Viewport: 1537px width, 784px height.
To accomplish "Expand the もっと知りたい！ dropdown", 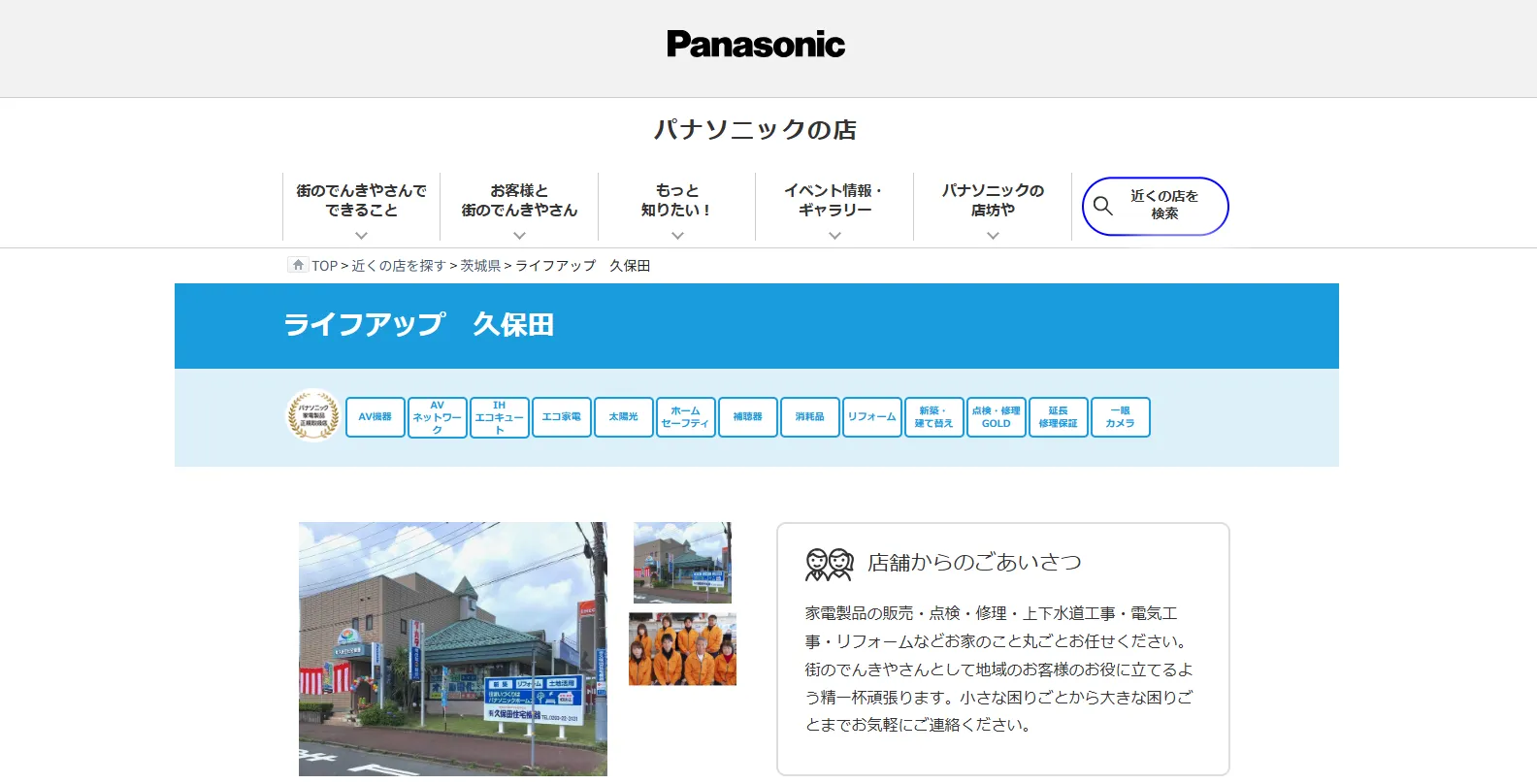I will [x=676, y=206].
